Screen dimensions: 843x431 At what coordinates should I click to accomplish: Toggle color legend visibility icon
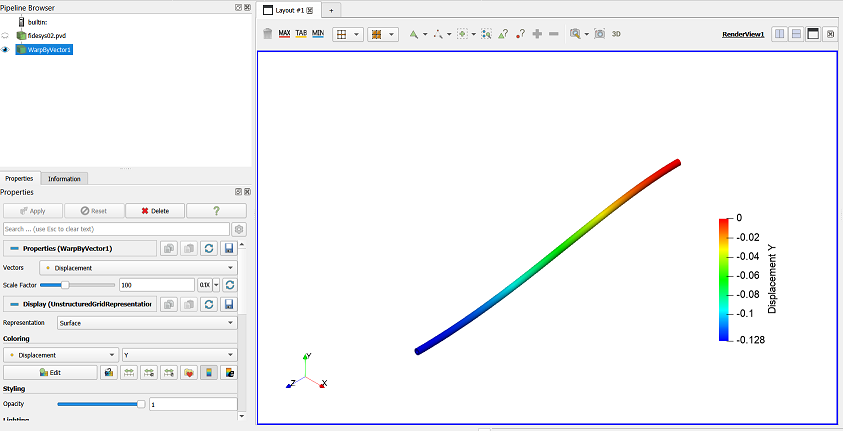pyautogui.click(x=209, y=372)
